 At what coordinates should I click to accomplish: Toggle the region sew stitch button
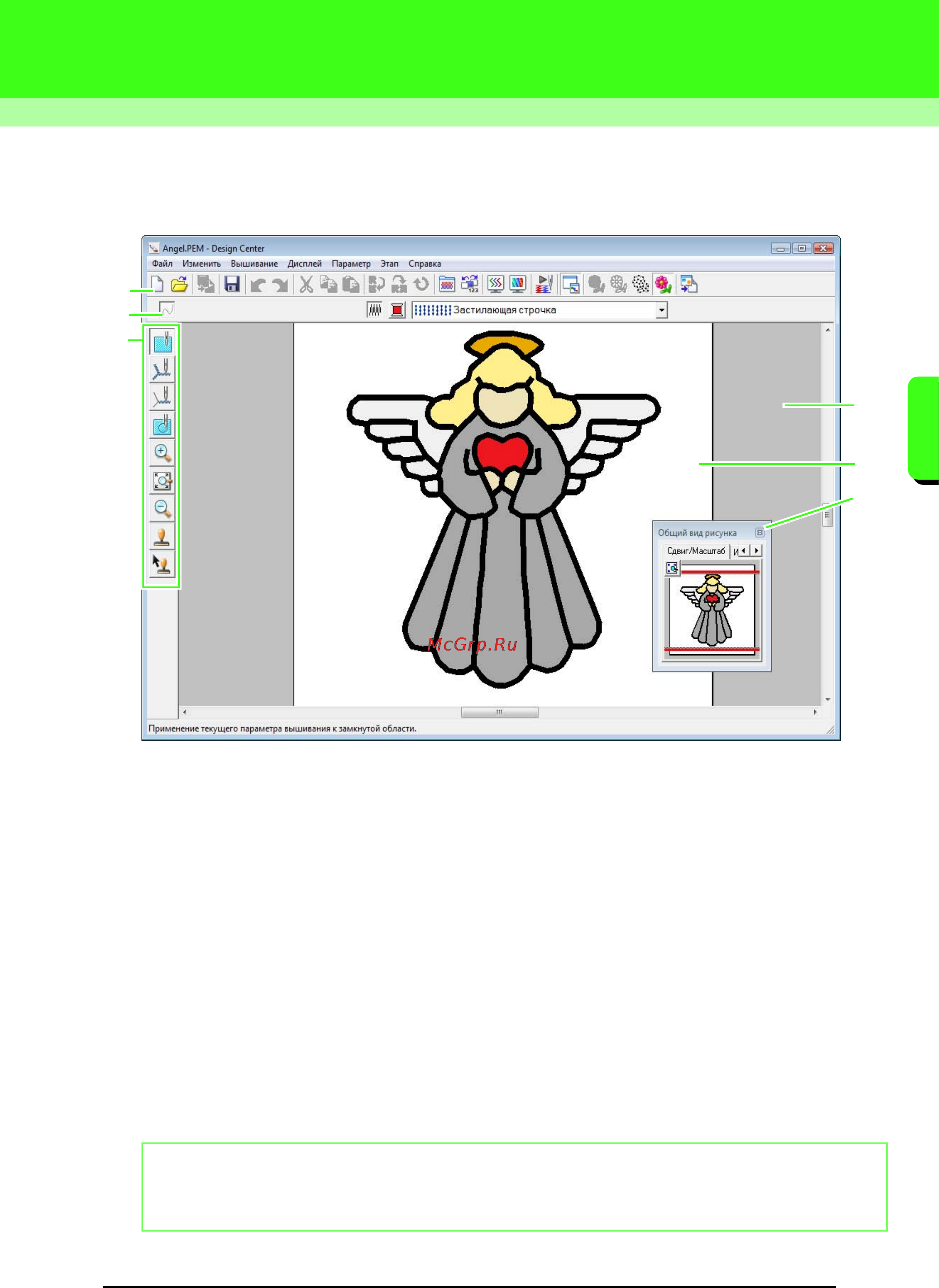(374, 310)
